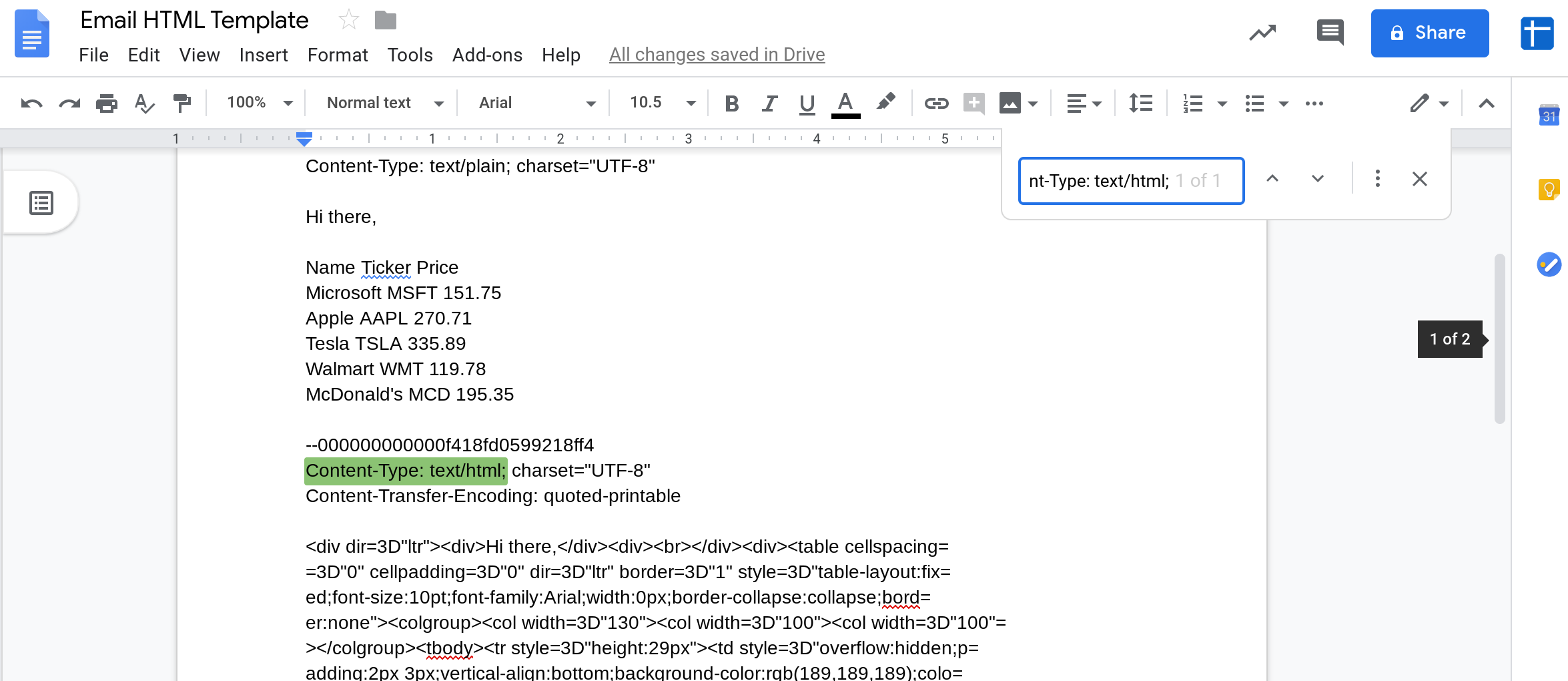Click the line Tesla TSLA 335.89
This screenshot has height=681, width=1568.
click(x=386, y=344)
